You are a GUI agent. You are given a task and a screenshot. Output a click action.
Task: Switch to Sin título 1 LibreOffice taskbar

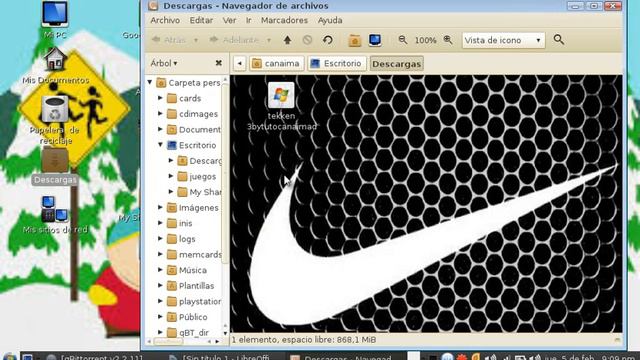click(219, 357)
